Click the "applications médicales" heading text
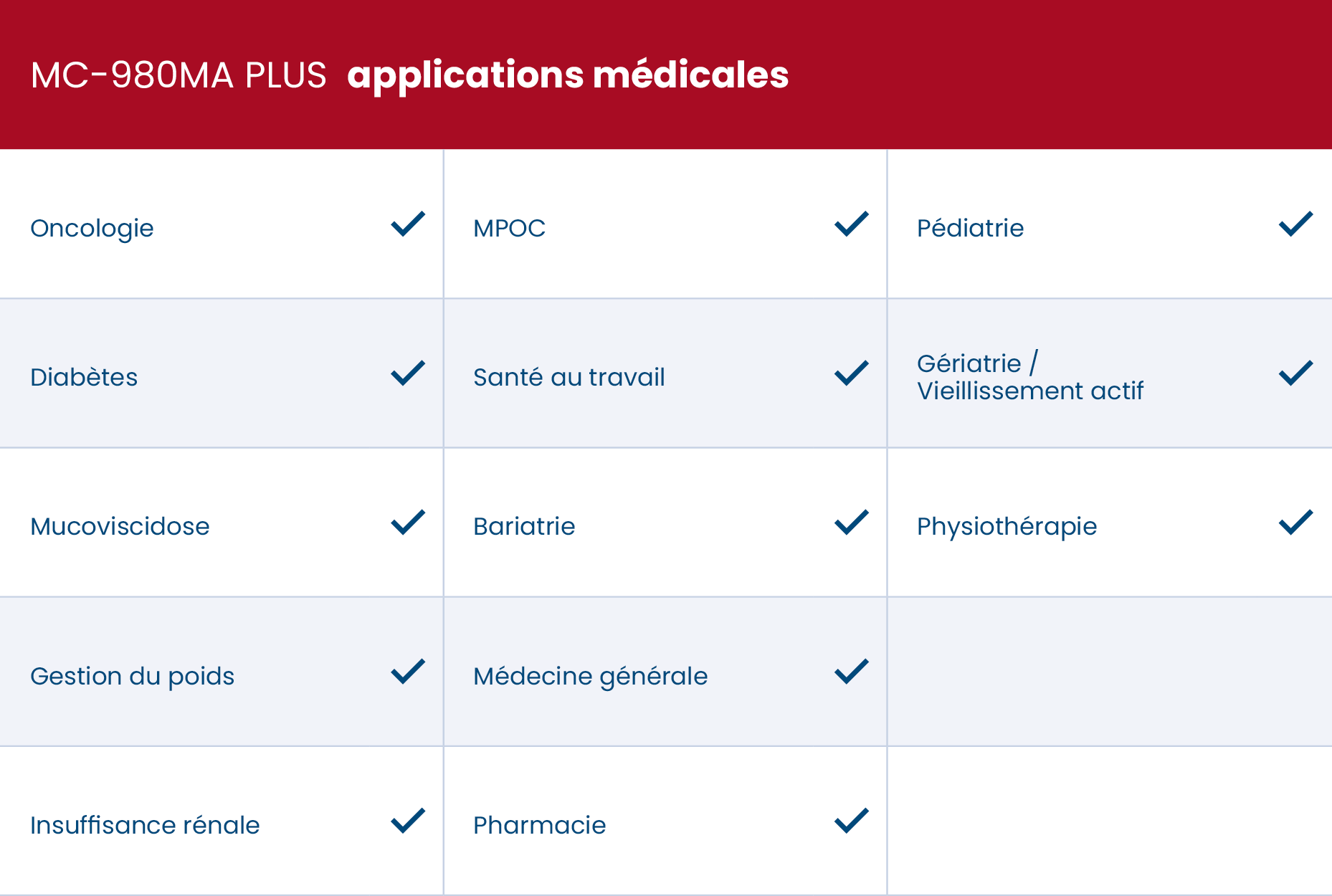This screenshot has width=1332, height=896. (568, 75)
